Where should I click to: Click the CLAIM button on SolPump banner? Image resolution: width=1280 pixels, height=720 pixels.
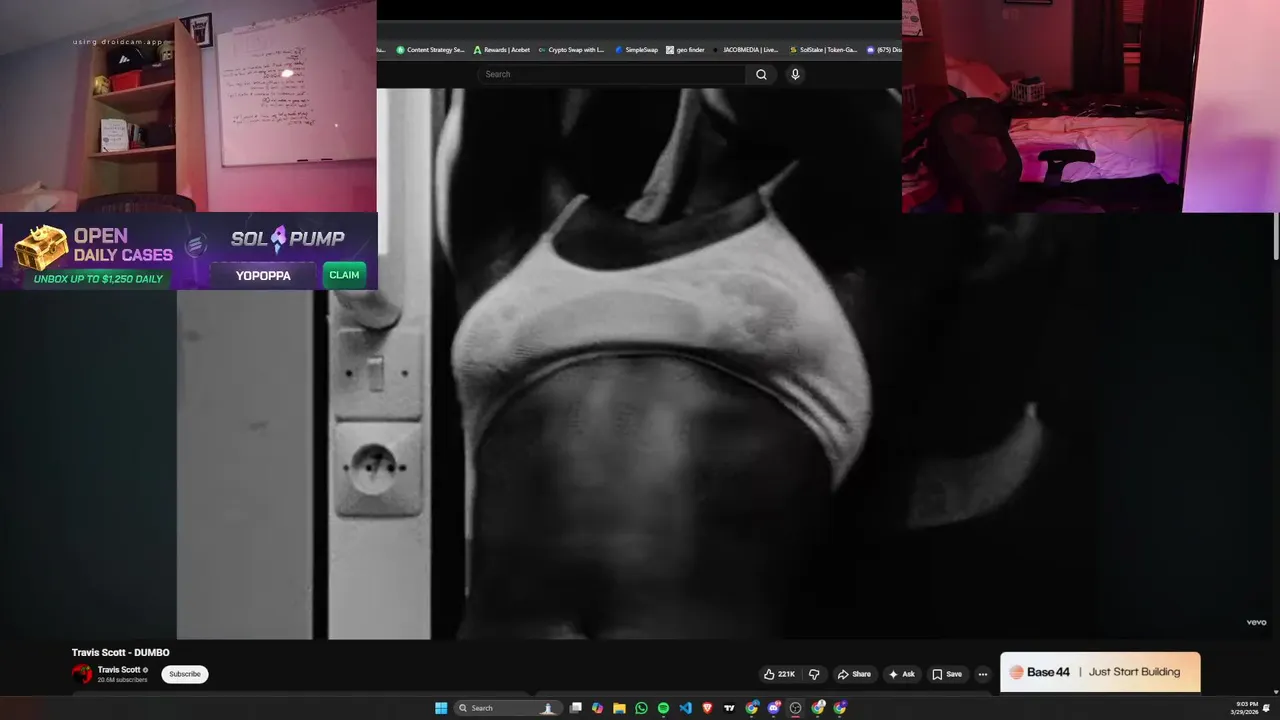tap(344, 275)
